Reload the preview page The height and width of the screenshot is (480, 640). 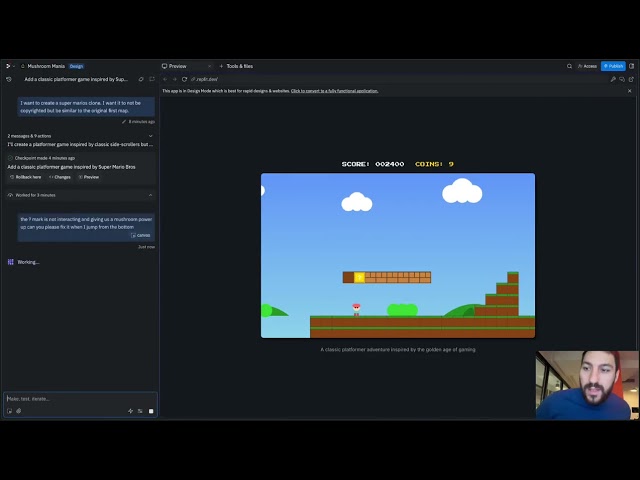pyautogui.click(x=184, y=79)
